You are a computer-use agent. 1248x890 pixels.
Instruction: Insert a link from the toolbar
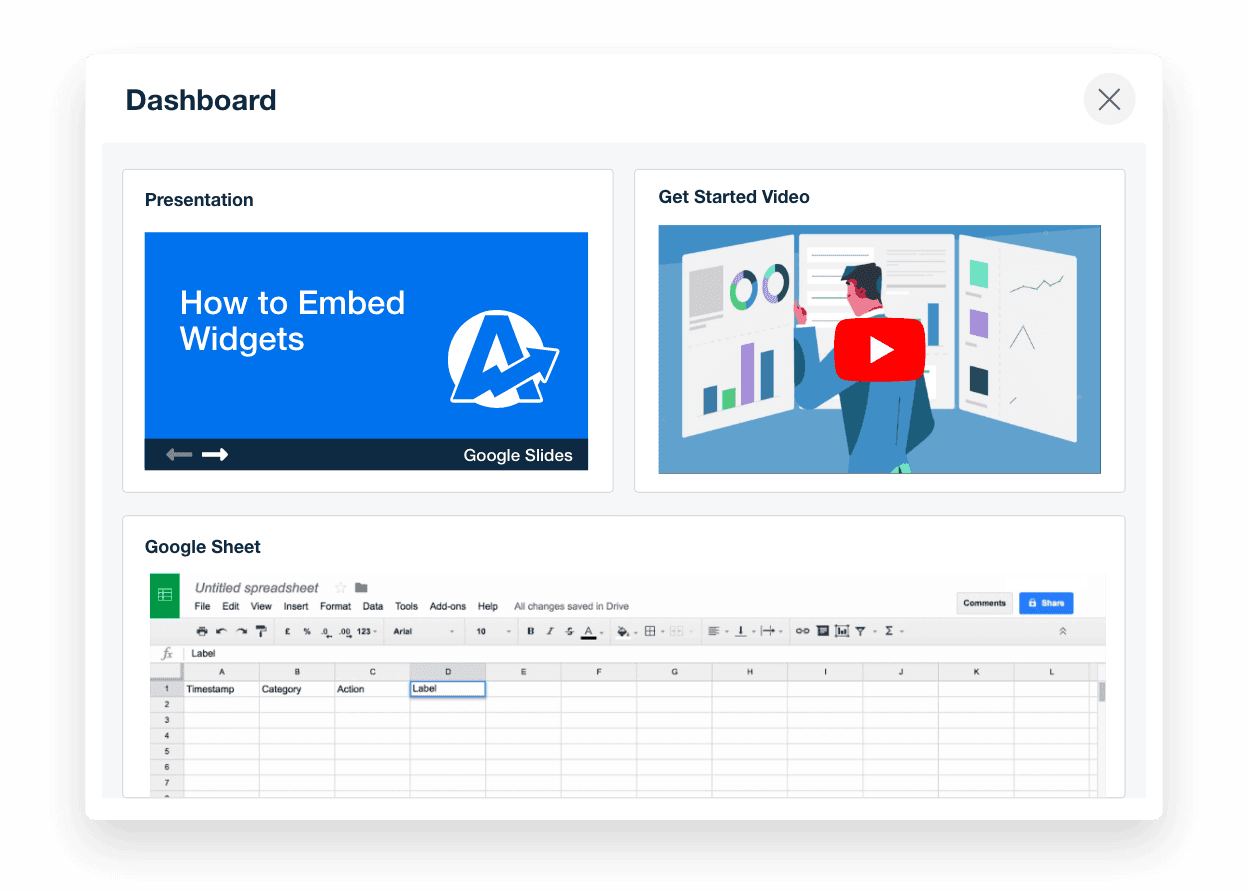802,631
